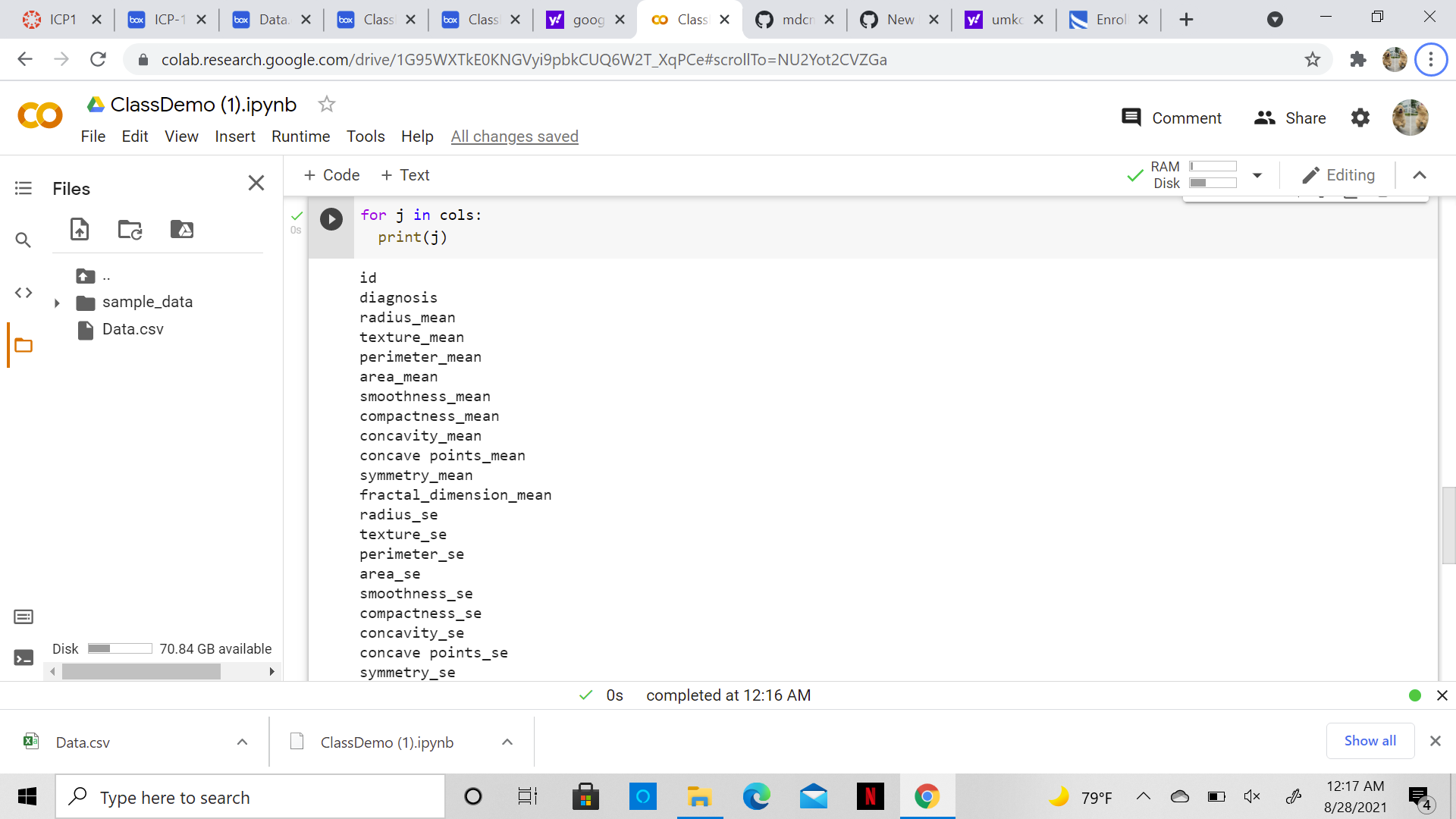Click the Windows taskbar search box

tap(250, 797)
